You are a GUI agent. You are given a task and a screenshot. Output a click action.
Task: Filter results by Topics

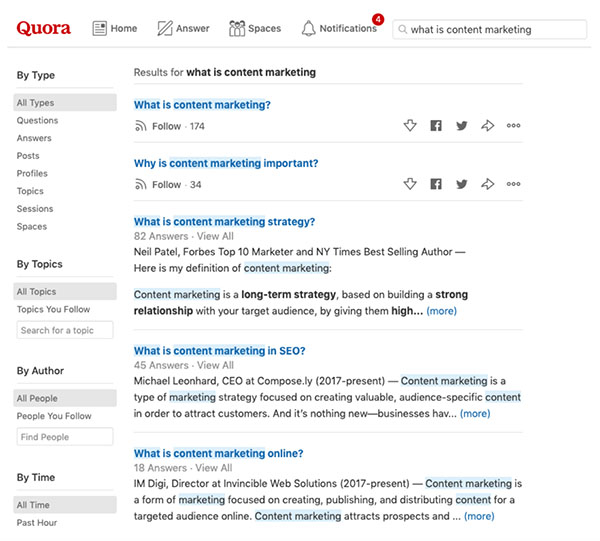click(30, 191)
